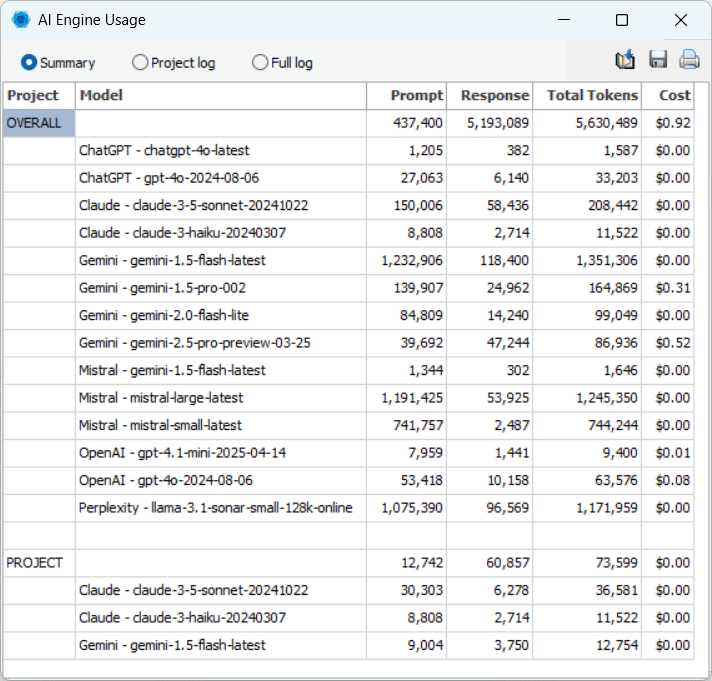
Task: Click Gemini - gemini-2.0-flash-lite model cell
Action: coord(221,316)
